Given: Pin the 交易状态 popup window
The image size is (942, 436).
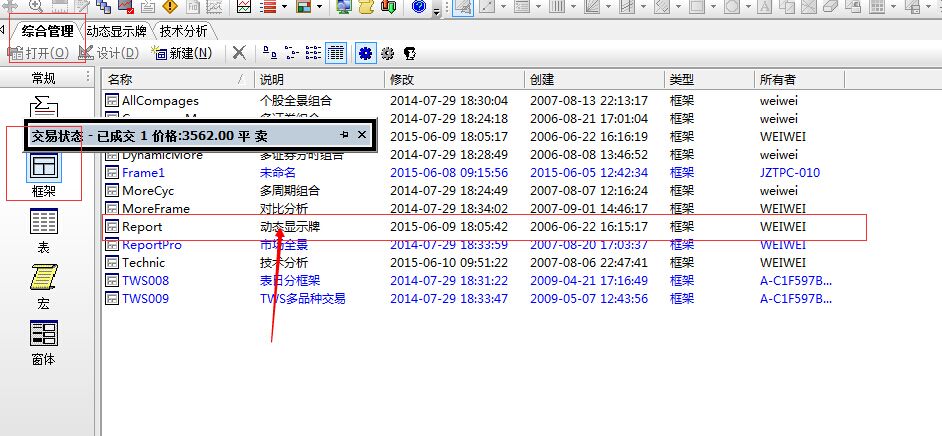Looking at the screenshot, I should click(x=344, y=134).
